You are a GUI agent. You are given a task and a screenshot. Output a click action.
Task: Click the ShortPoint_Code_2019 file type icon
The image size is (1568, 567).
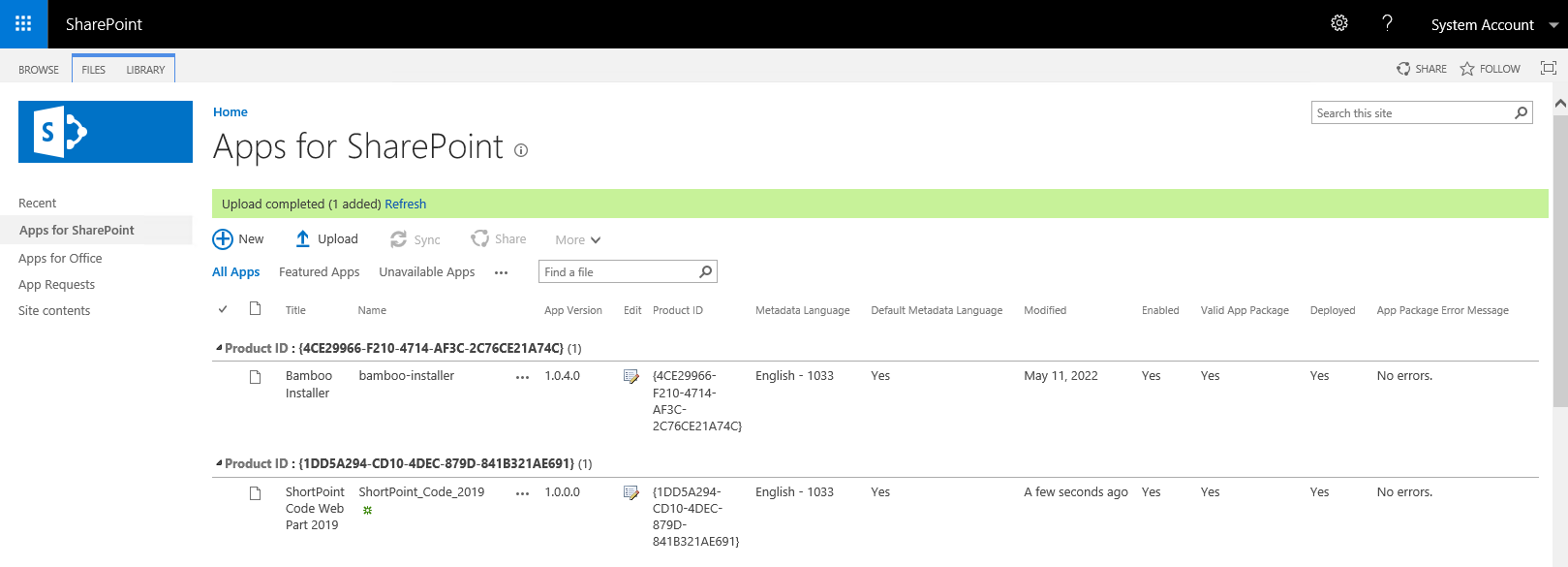255,493
